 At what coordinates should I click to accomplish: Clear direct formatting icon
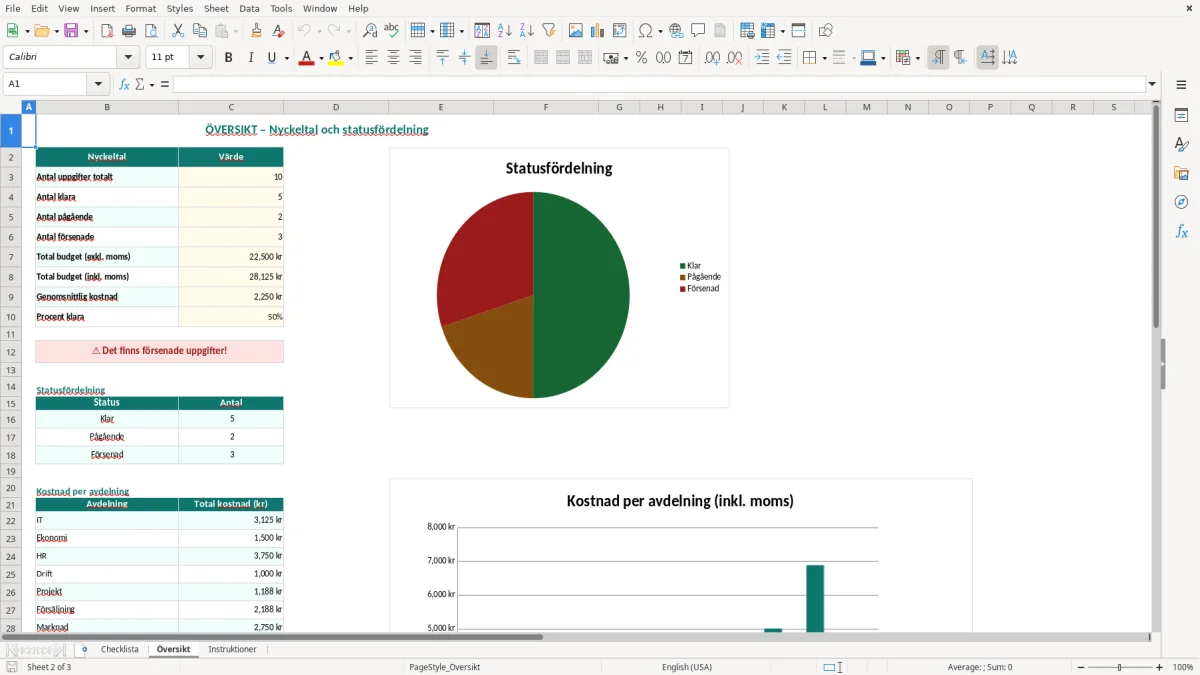point(278,31)
